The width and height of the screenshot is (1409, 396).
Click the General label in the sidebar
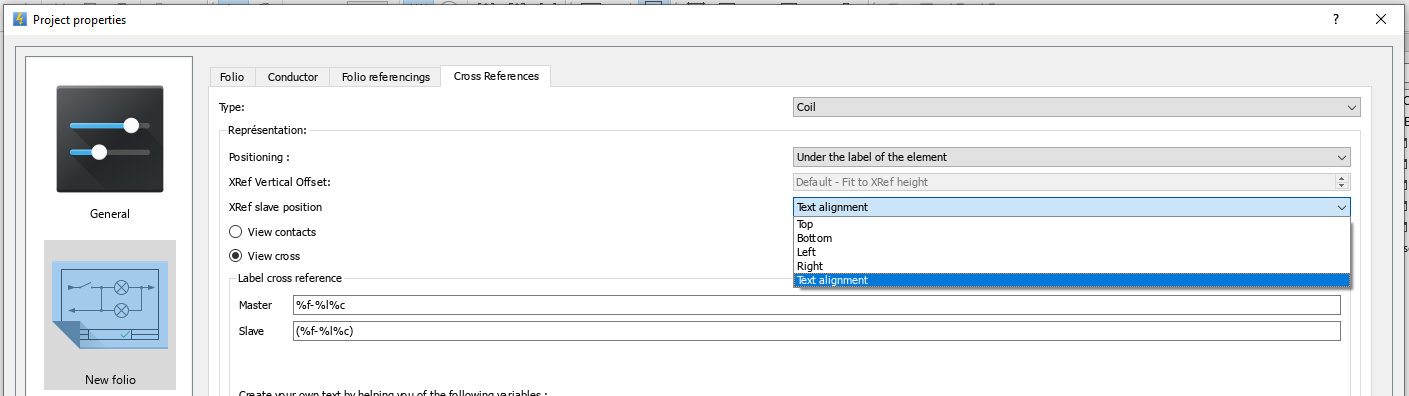click(109, 214)
